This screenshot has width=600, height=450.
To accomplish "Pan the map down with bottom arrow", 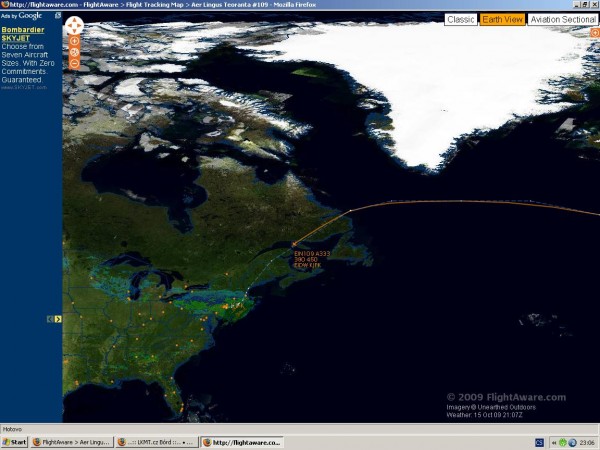I will 74,31.
